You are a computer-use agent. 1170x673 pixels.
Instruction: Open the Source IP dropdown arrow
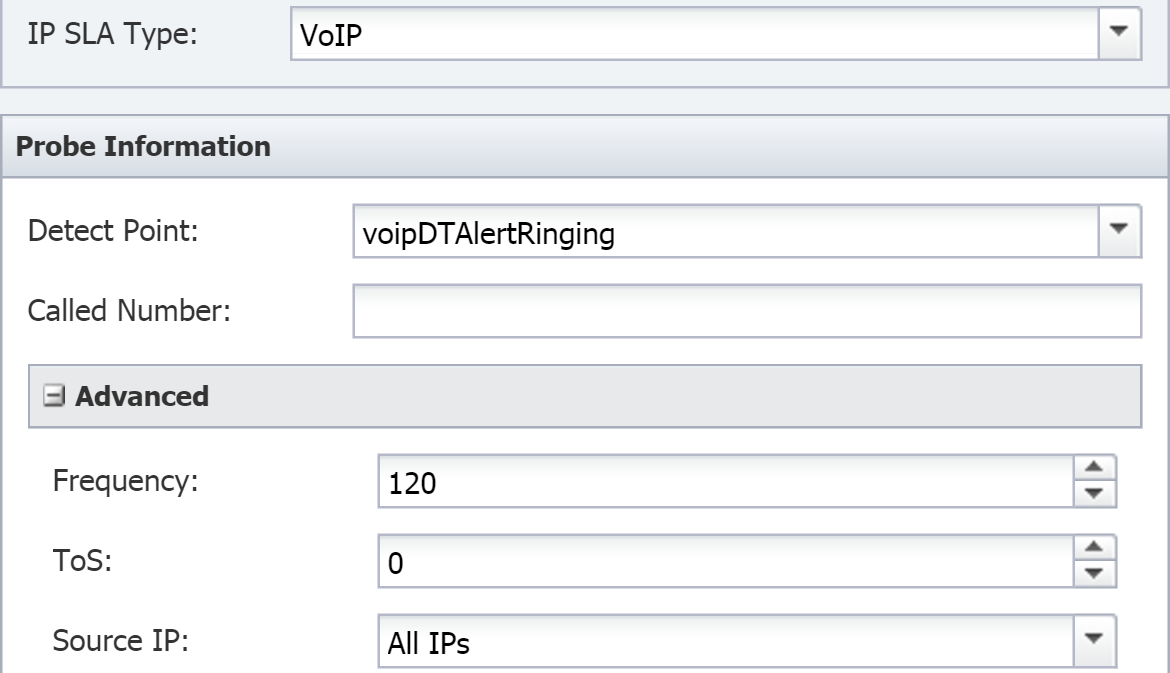coord(1094,640)
